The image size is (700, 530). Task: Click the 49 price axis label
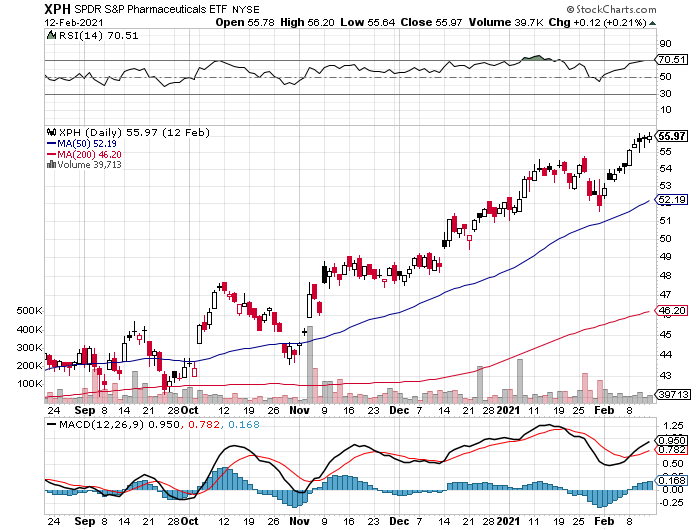[x=665, y=256]
